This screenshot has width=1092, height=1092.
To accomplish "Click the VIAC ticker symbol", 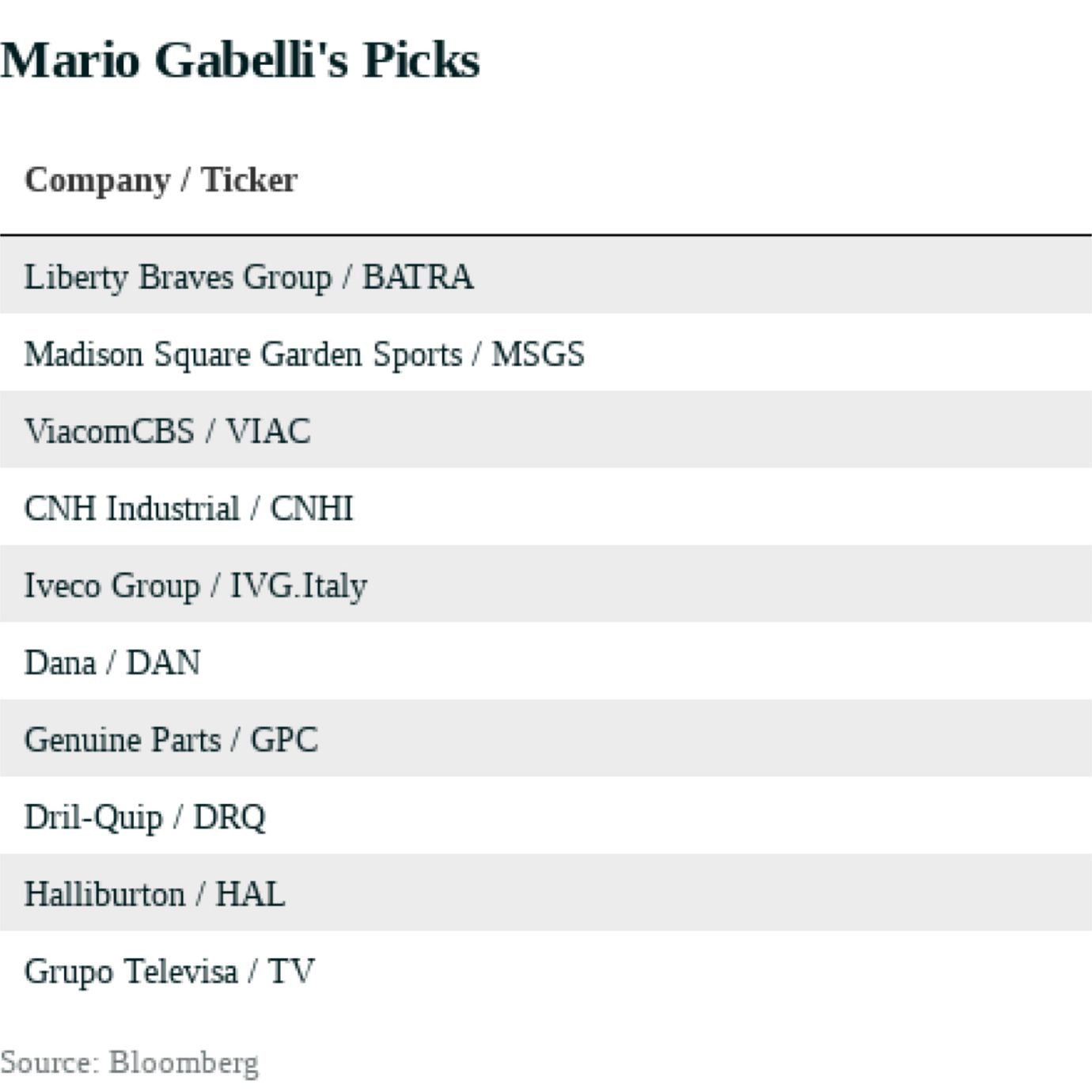I will coord(268,431).
